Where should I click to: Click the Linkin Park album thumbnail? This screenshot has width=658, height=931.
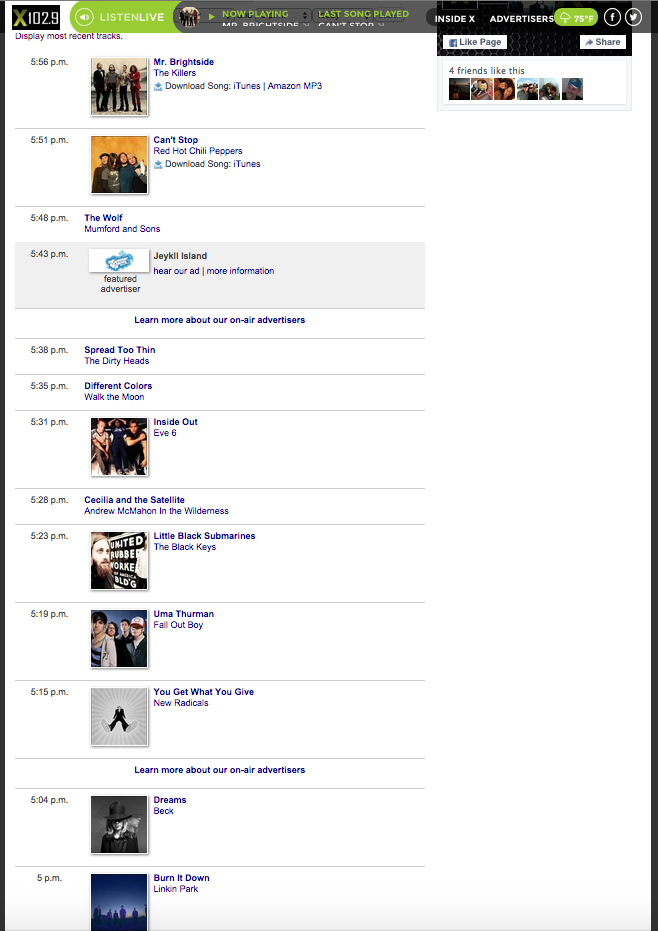[x=119, y=902]
